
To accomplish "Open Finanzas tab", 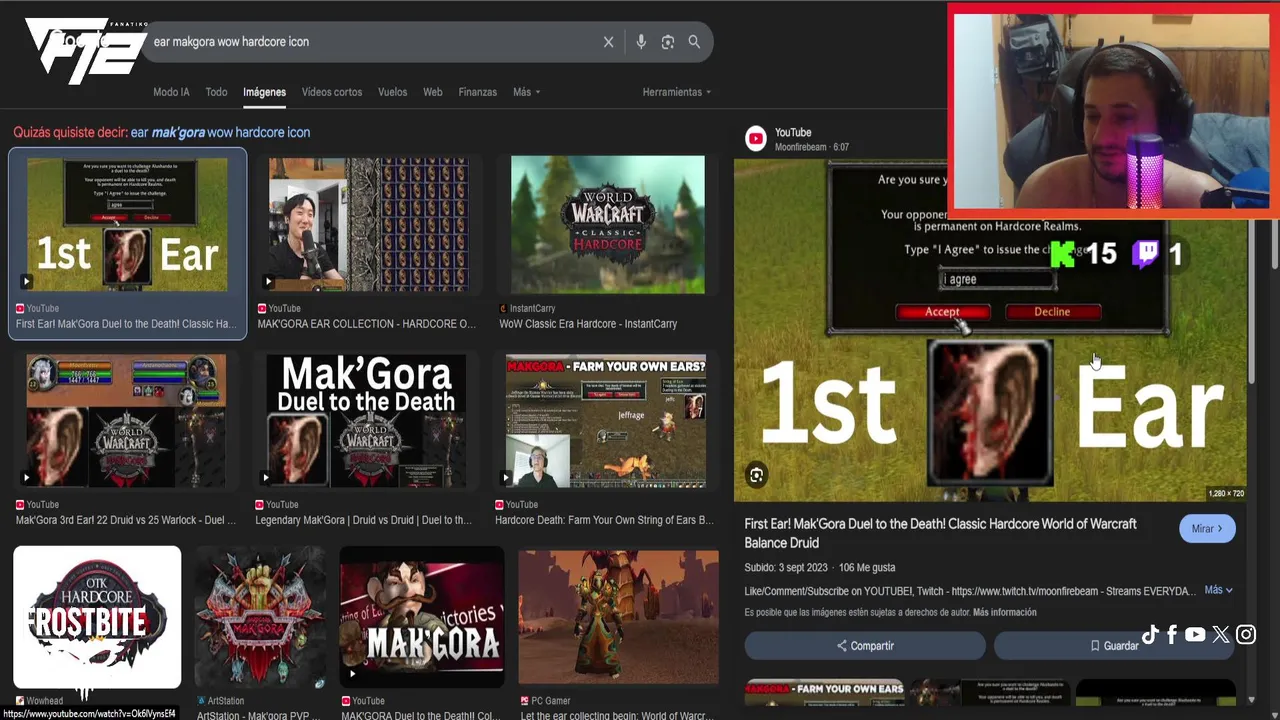I will point(477,92).
